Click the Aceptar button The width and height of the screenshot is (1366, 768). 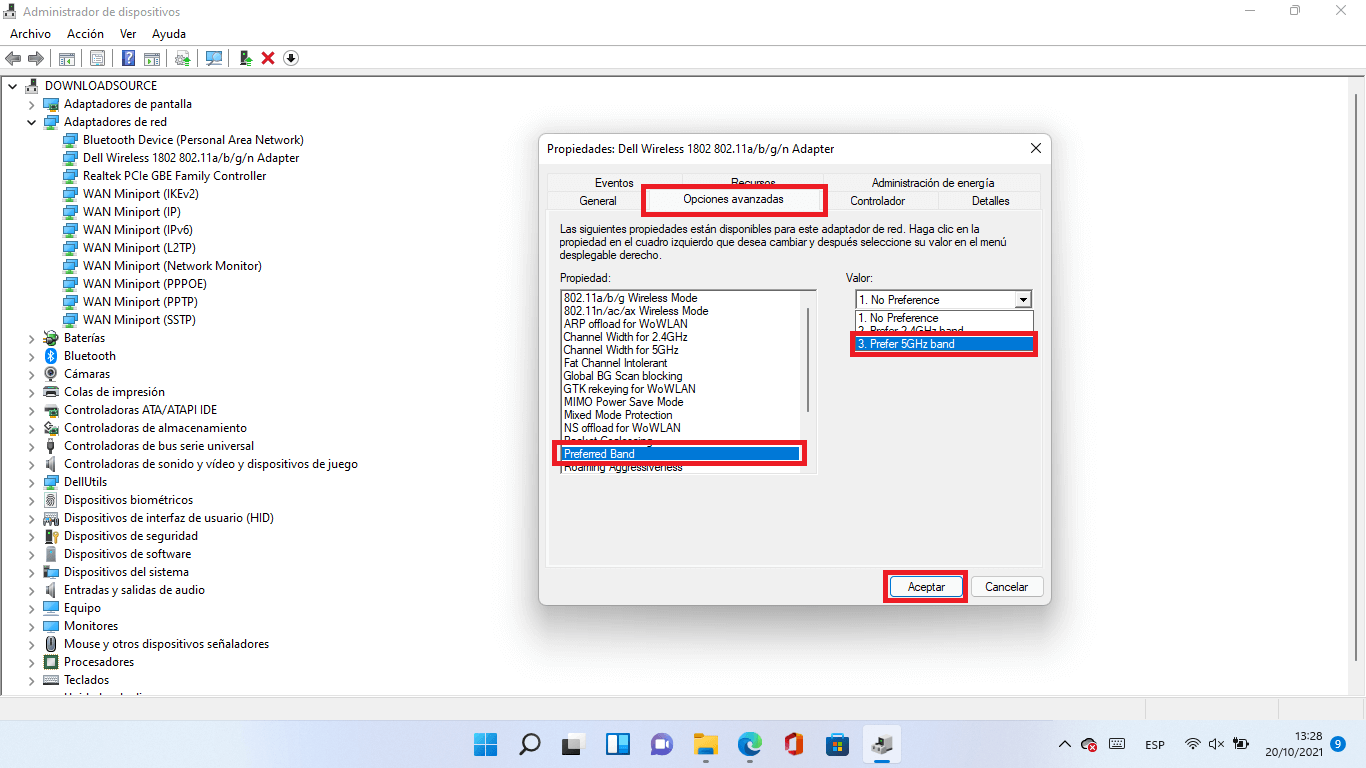point(926,587)
